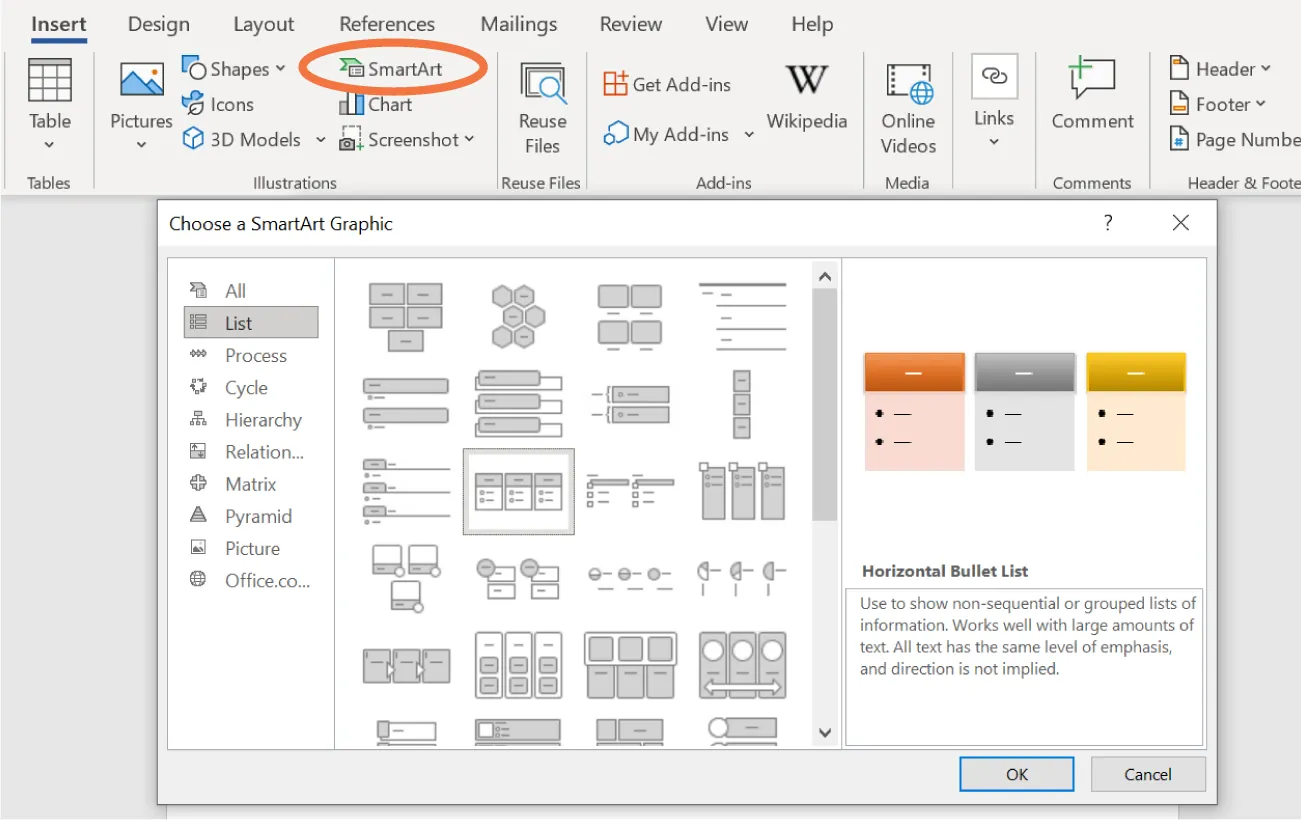Open the Review tab
Screen dimensions: 1301x820
click(x=630, y=23)
